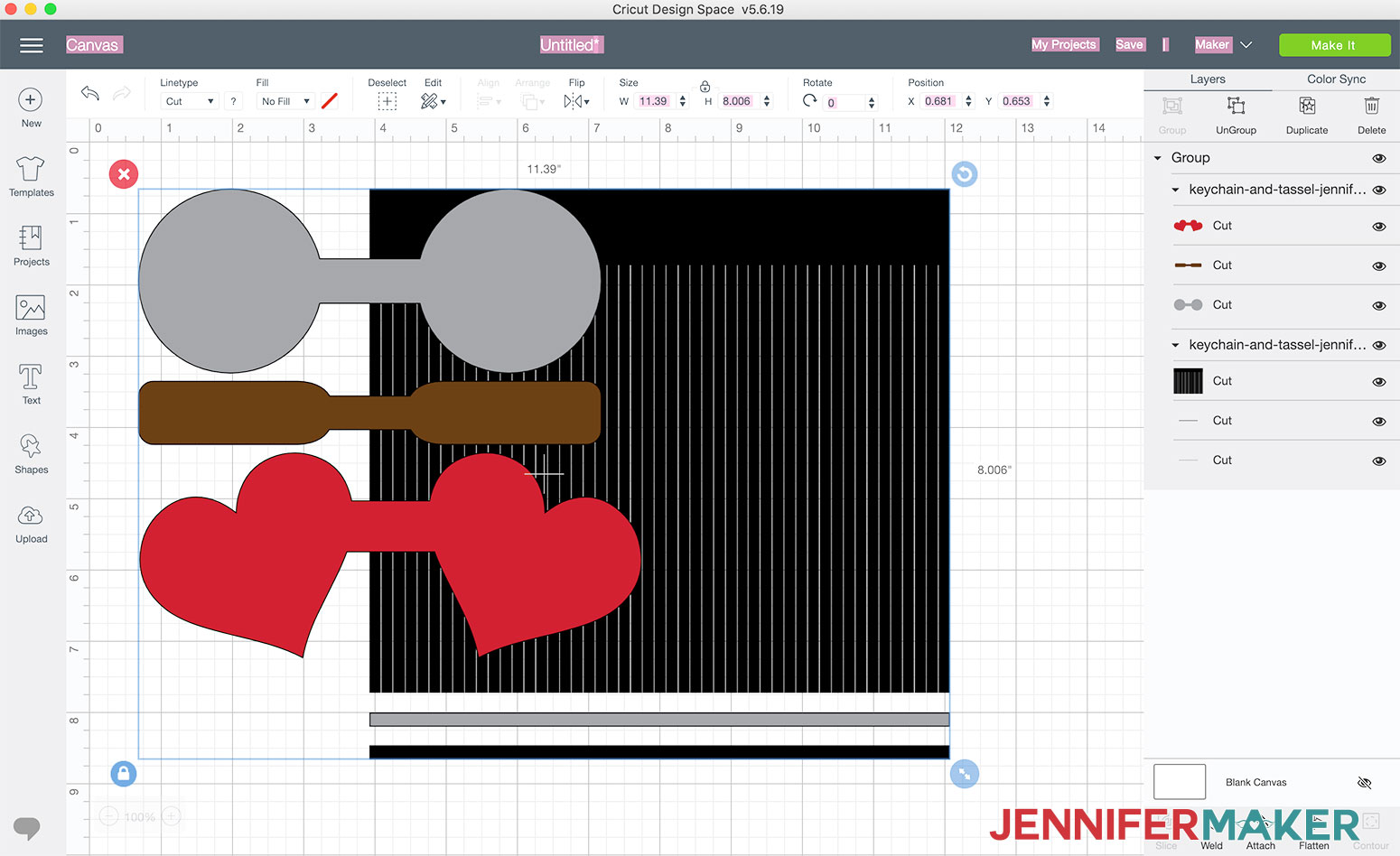1400x856 pixels.
Task: Select the black fringe layer thumbnail
Action: pyautogui.click(x=1188, y=381)
